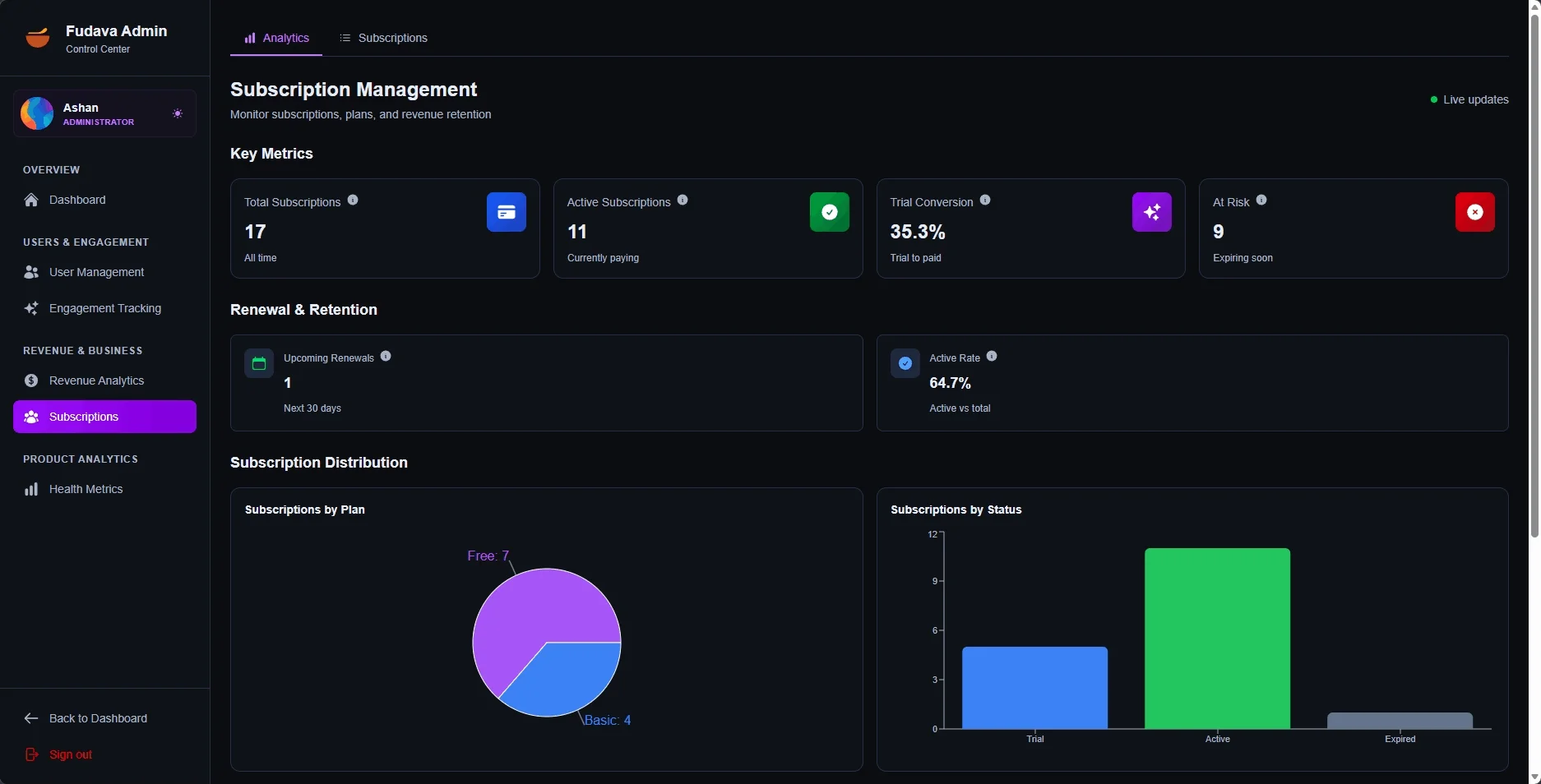Go to User Management page
The width and height of the screenshot is (1541, 784).
point(96,272)
